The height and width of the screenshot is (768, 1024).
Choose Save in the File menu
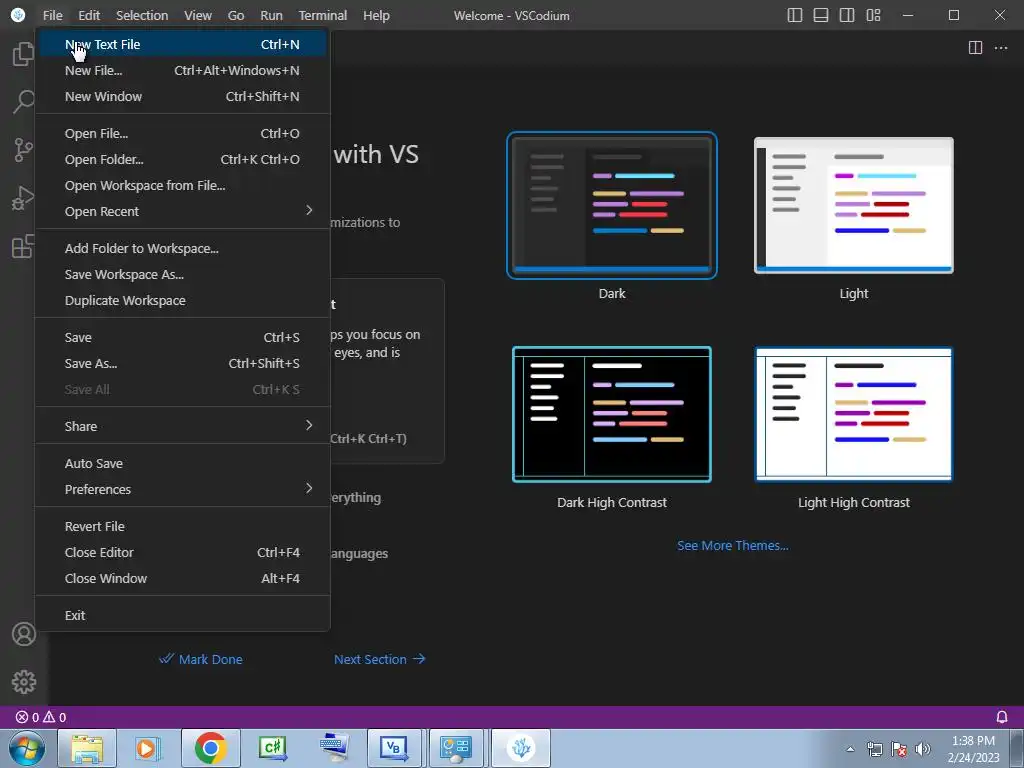pyautogui.click(x=182, y=338)
